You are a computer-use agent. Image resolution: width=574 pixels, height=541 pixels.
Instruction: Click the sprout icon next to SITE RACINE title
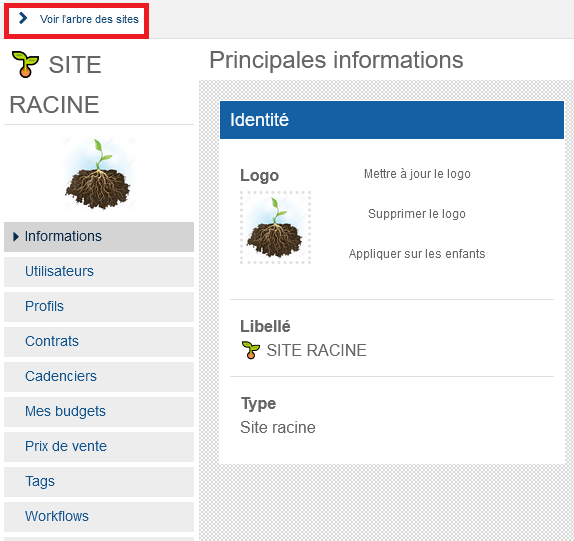pos(25,64)
